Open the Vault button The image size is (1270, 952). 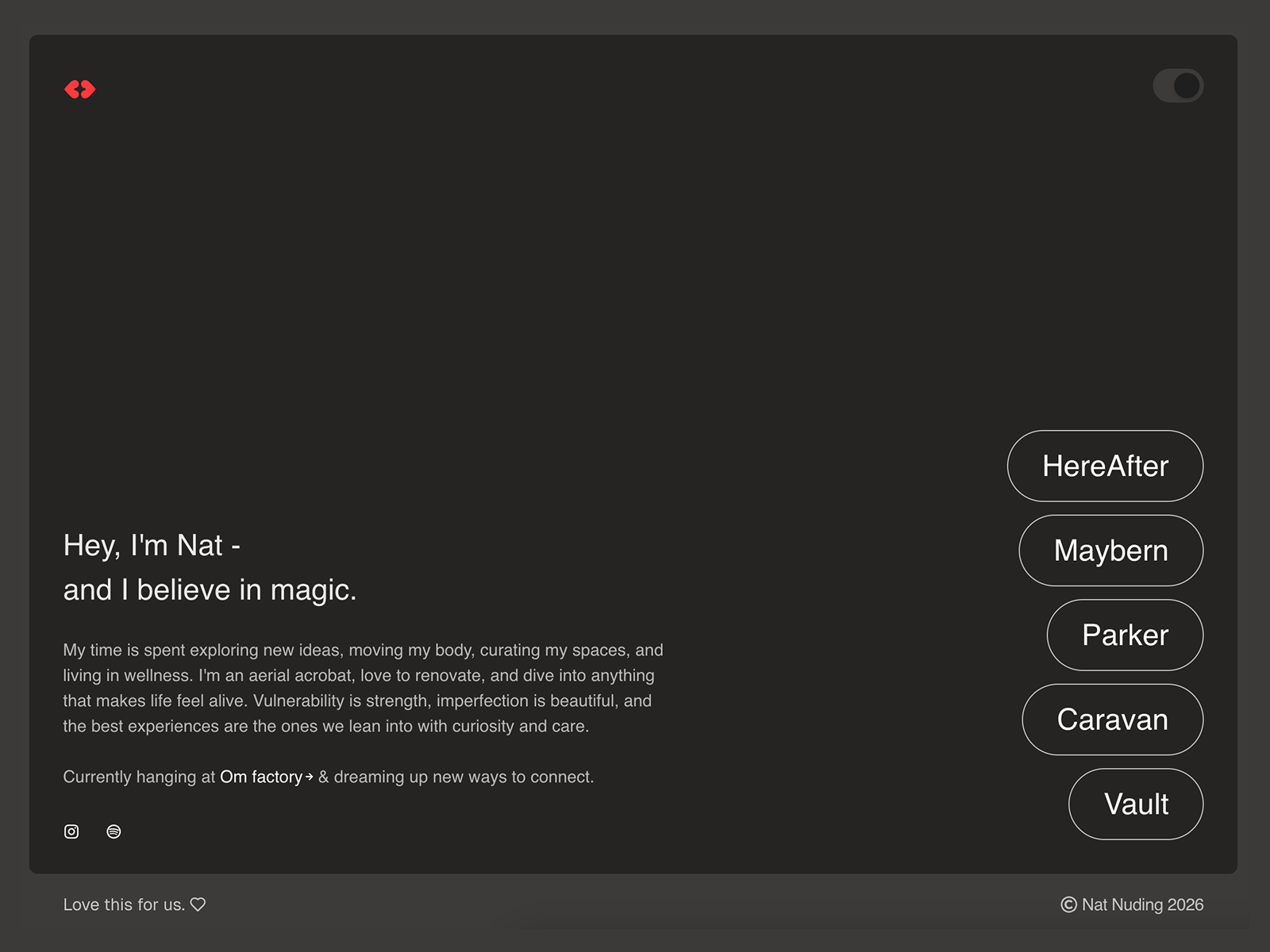1136,804
